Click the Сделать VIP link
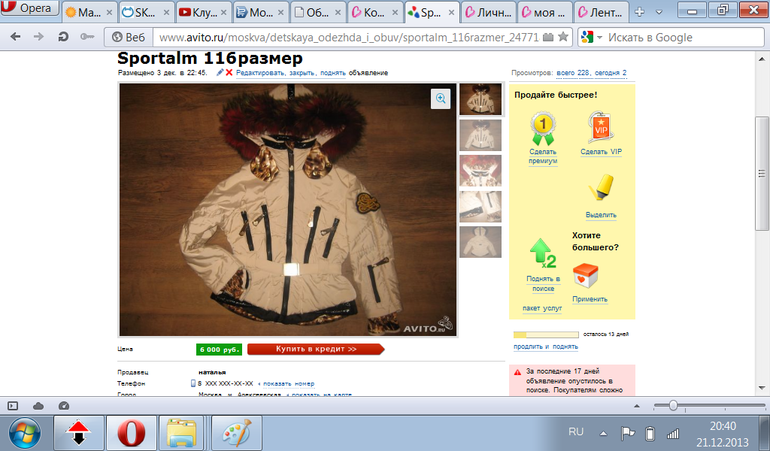This screenshot has width=770, height=451. pyautogui.click(x=601, y=152)
